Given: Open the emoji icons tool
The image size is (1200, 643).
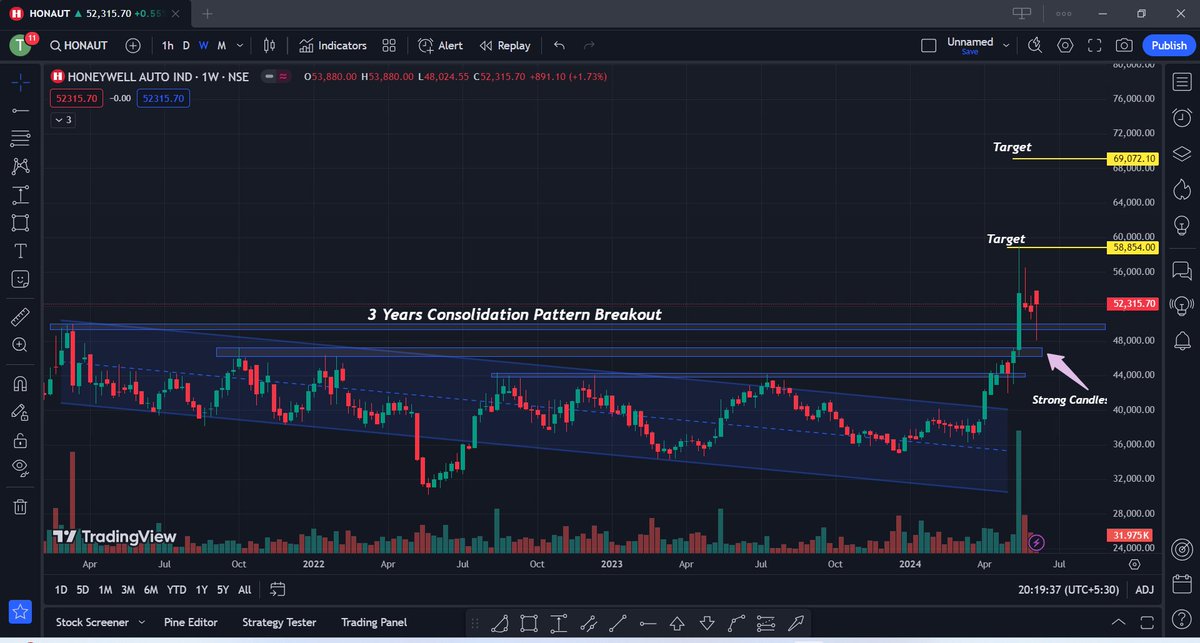Looking at the screenshot, I should (20, 278).
